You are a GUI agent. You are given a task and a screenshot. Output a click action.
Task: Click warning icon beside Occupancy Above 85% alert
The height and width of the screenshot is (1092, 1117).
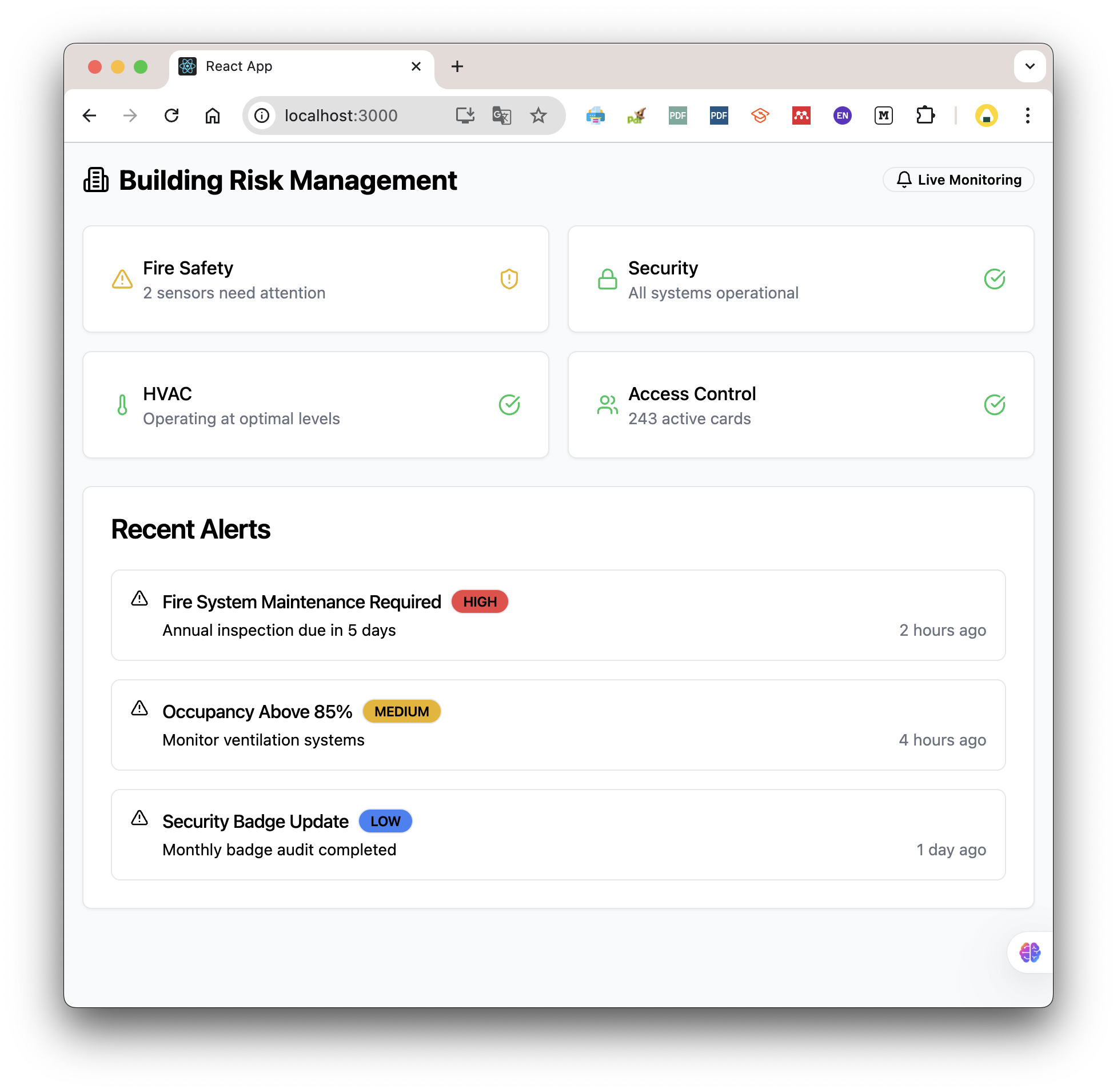coord(139,708)
